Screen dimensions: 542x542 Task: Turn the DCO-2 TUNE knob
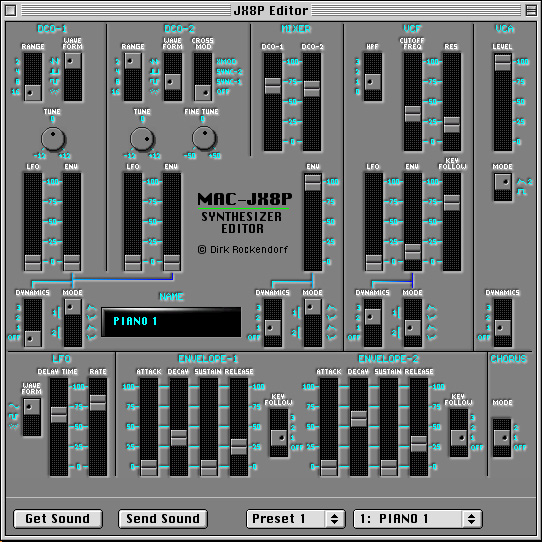point(142,139)
